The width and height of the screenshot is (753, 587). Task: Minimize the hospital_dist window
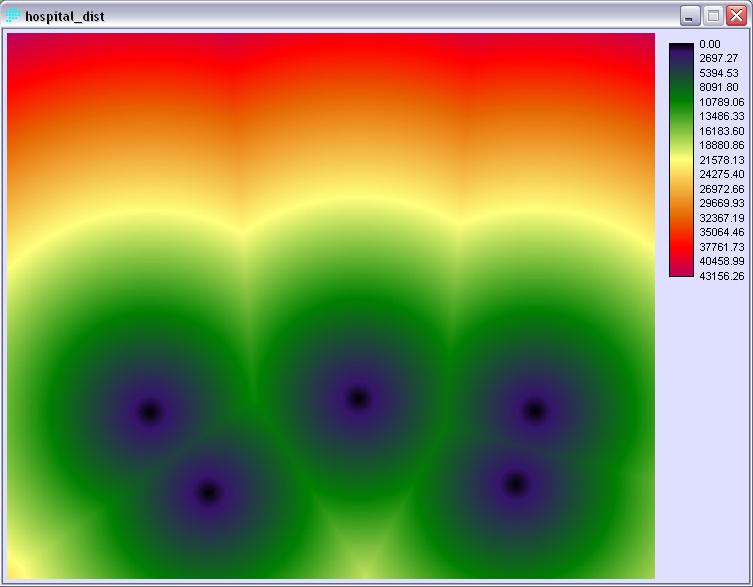click(690, 15)
